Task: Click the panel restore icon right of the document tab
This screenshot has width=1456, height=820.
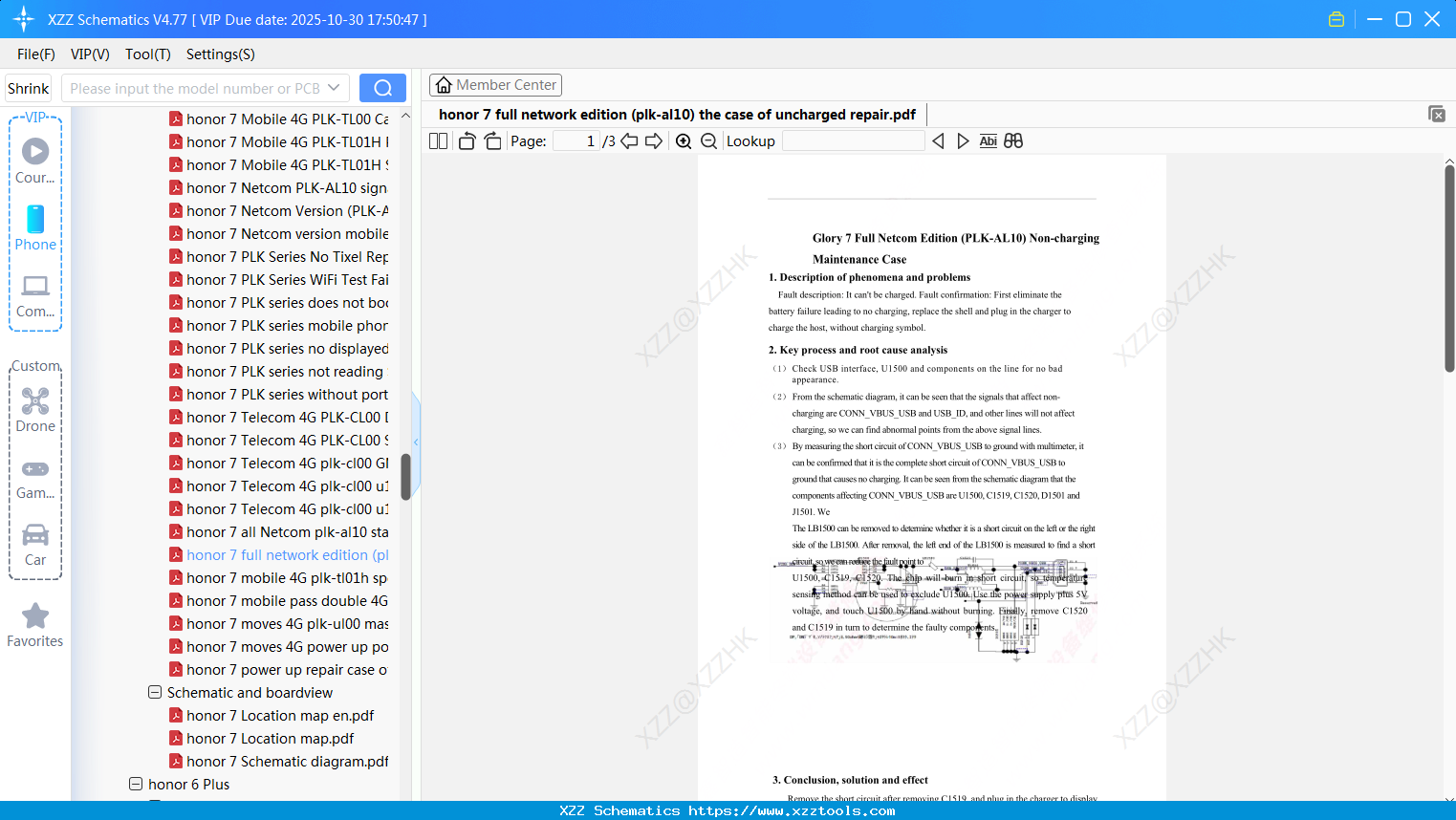Action: coord(1436,114)
